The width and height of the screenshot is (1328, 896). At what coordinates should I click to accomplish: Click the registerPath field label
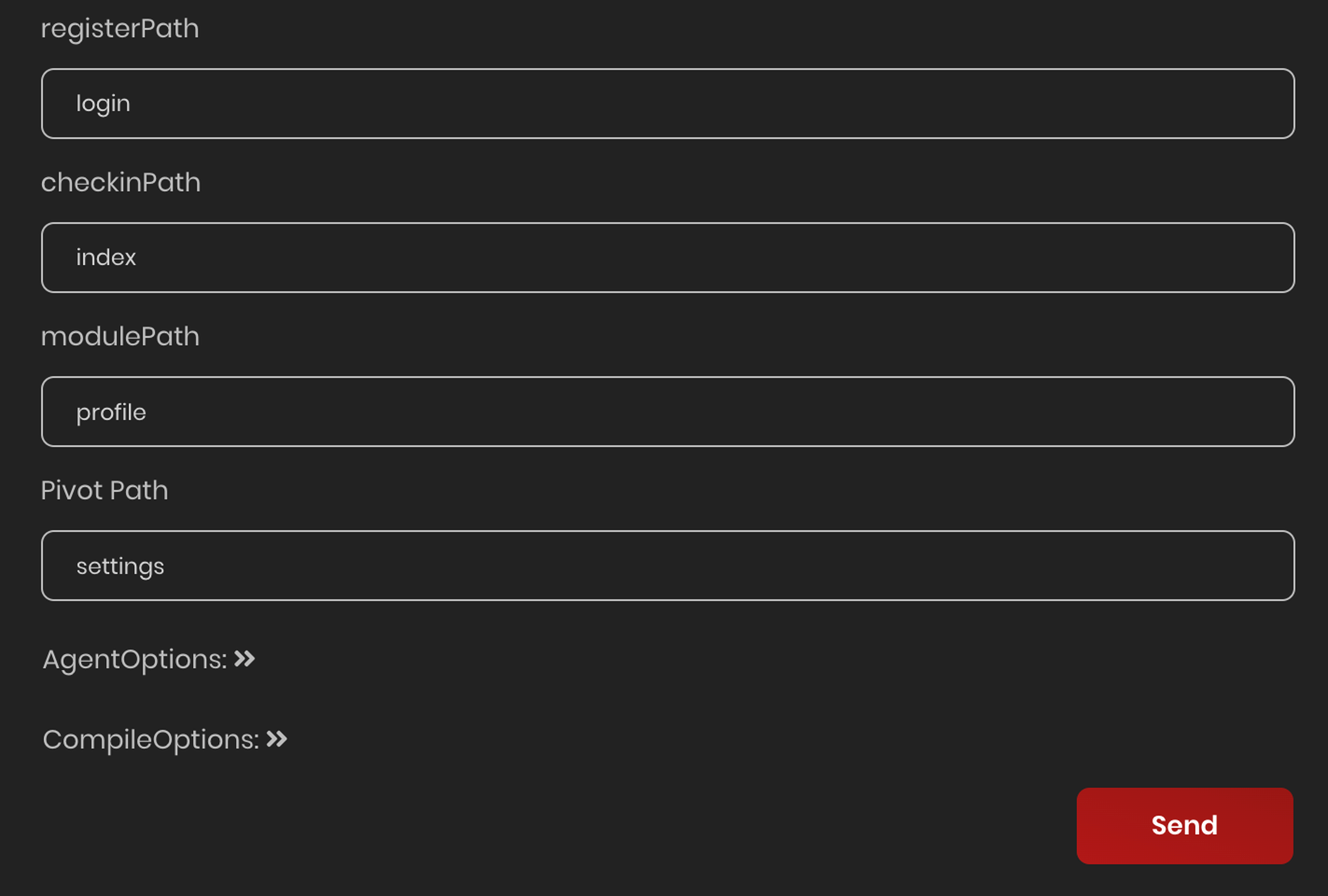point(119,29)
